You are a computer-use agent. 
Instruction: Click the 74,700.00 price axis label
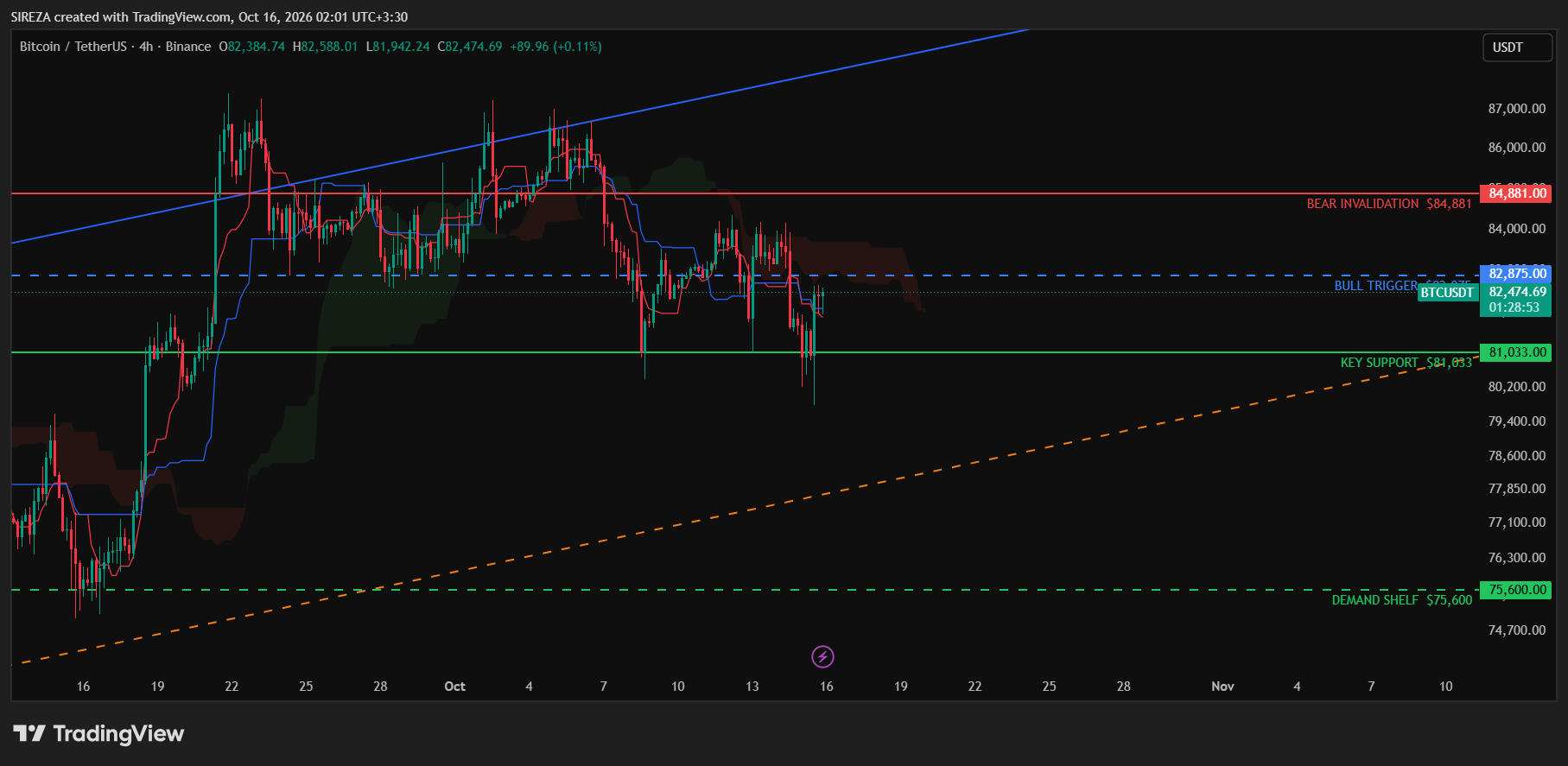point(1517,630)
